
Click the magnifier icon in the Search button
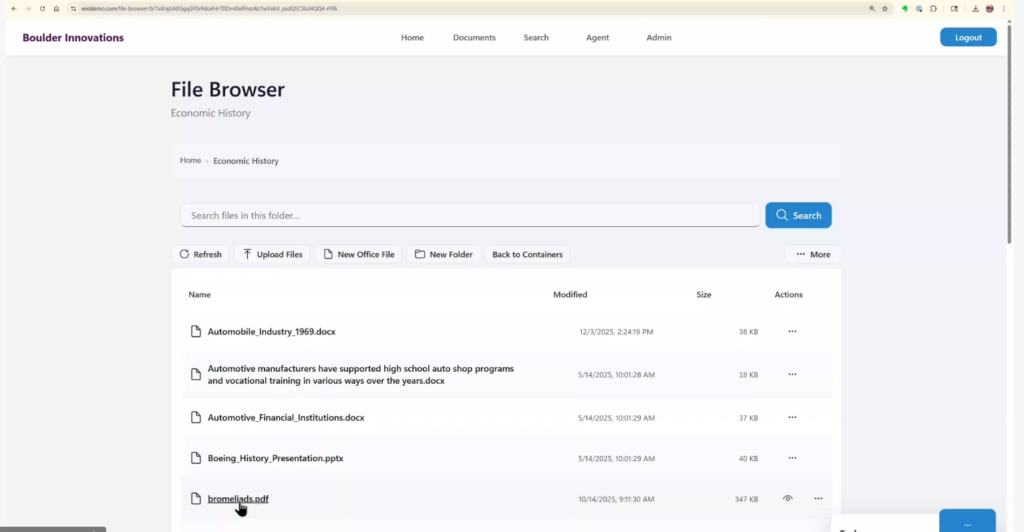pyautogui.click(x=782, y=215)
